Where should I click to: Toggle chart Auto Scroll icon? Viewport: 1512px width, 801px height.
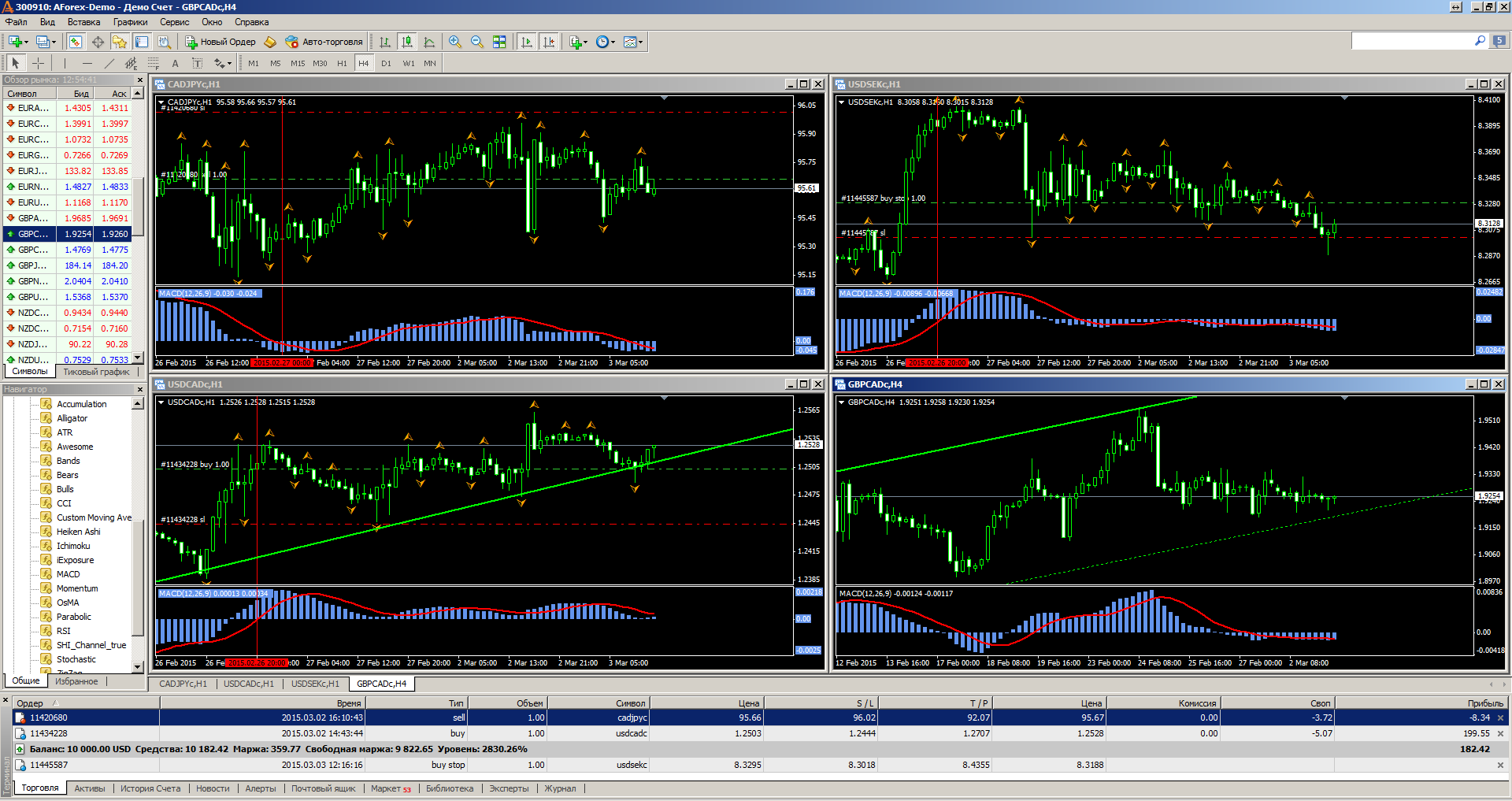tap(527, 42)
